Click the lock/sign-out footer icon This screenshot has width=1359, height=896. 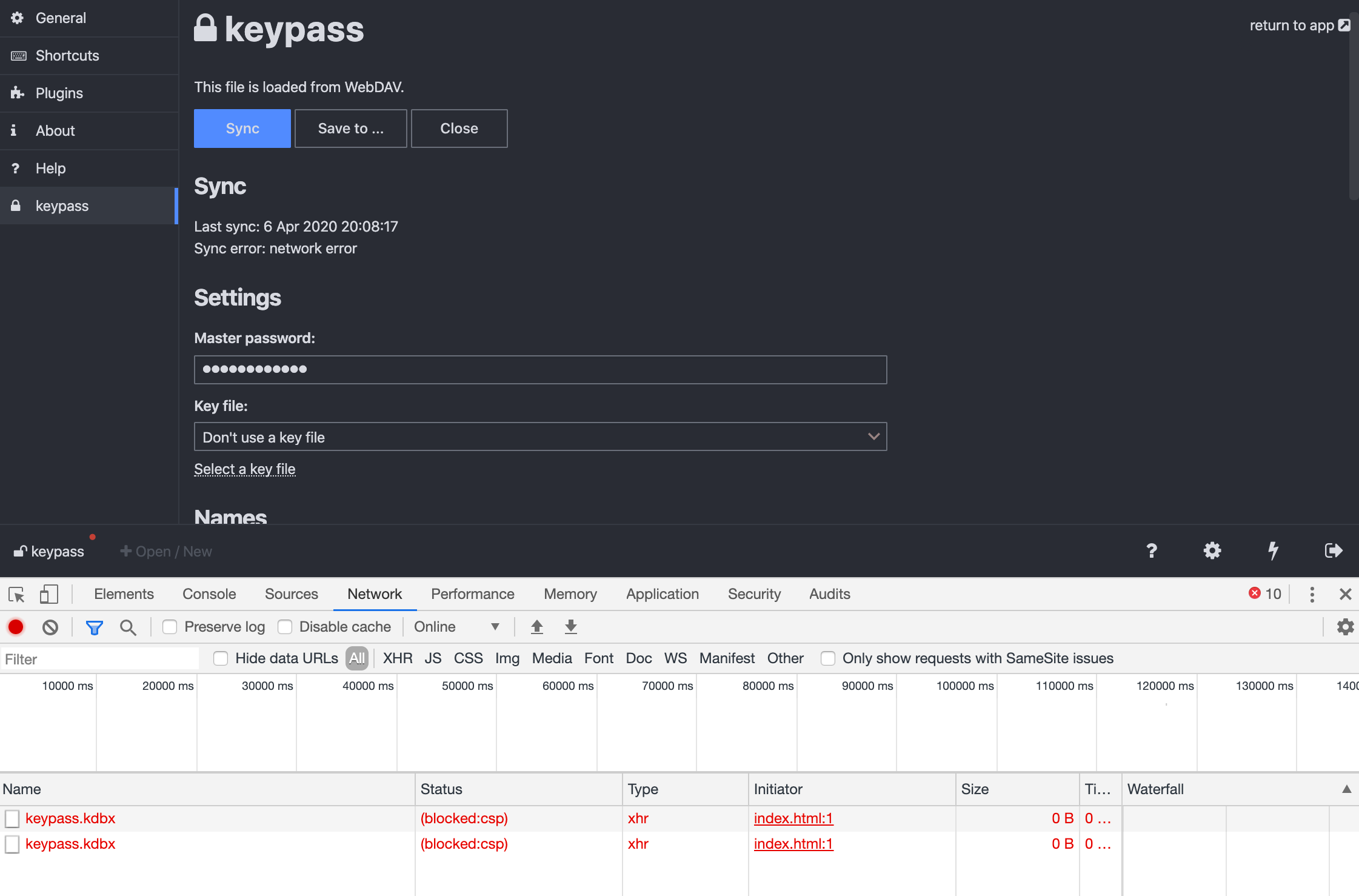(x=1333, y=550)
